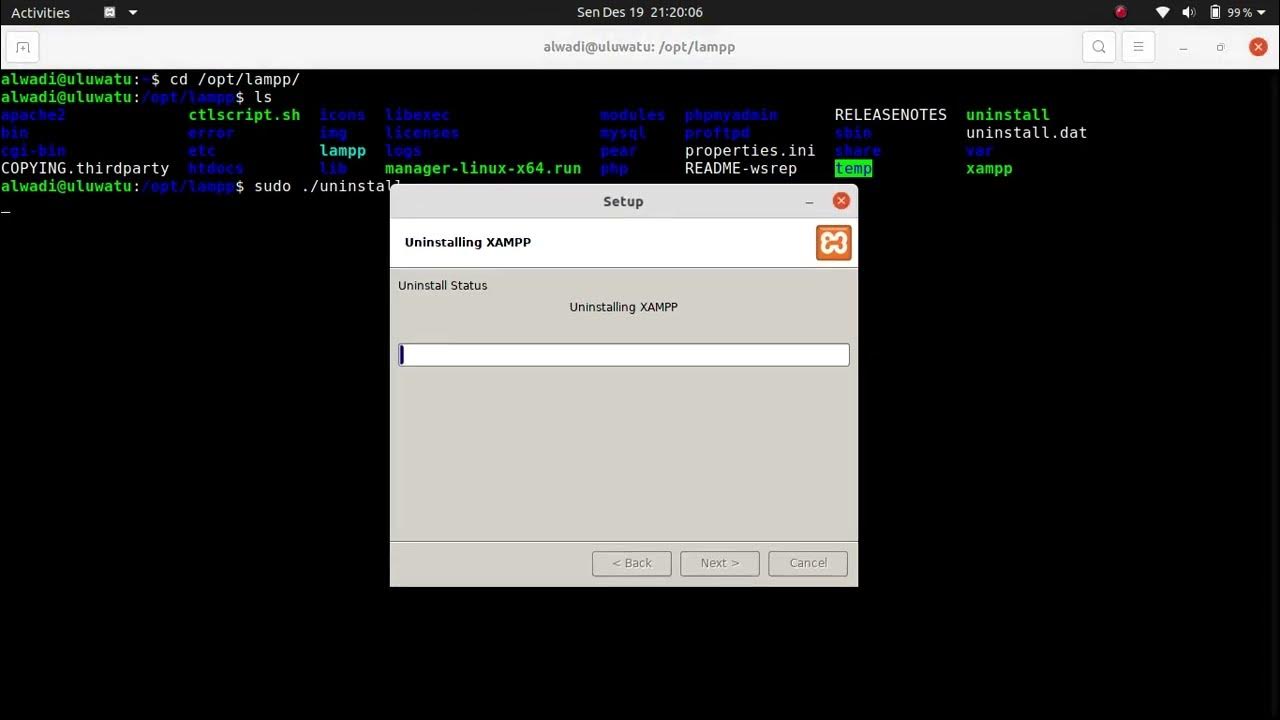The width and height of the screenshot is (1280, 720).
Task: Click 'mysql' directory in terminal listing
Action: [623, 133]
